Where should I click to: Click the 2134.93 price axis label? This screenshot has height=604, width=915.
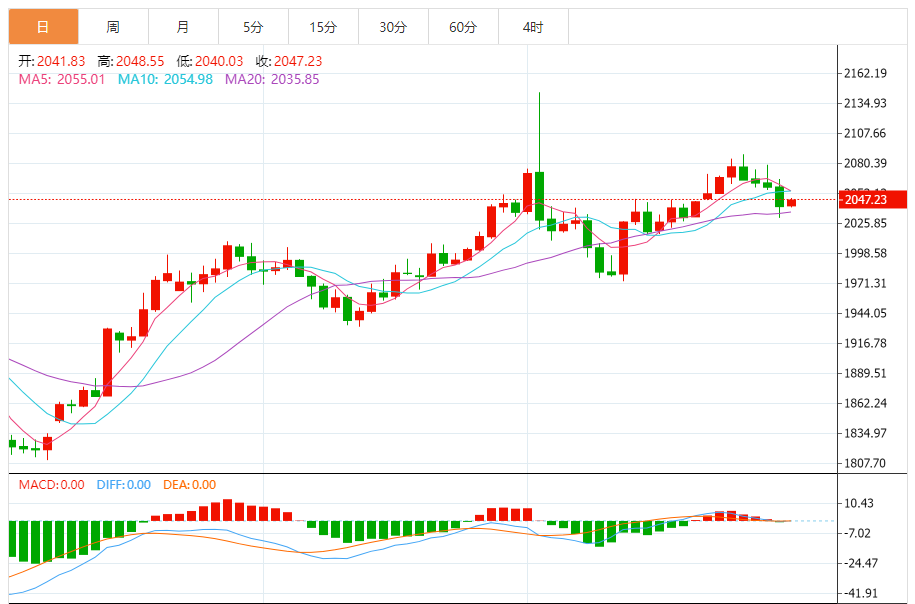tap(865, 103)
